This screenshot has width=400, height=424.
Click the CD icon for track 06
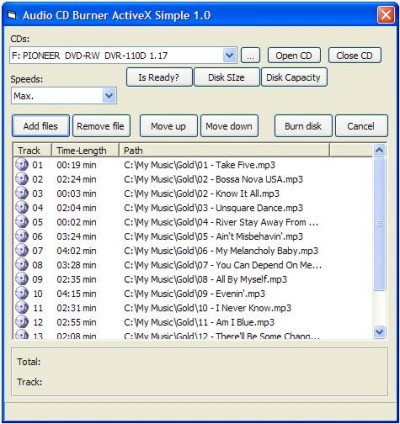click(x=22, y=236)
